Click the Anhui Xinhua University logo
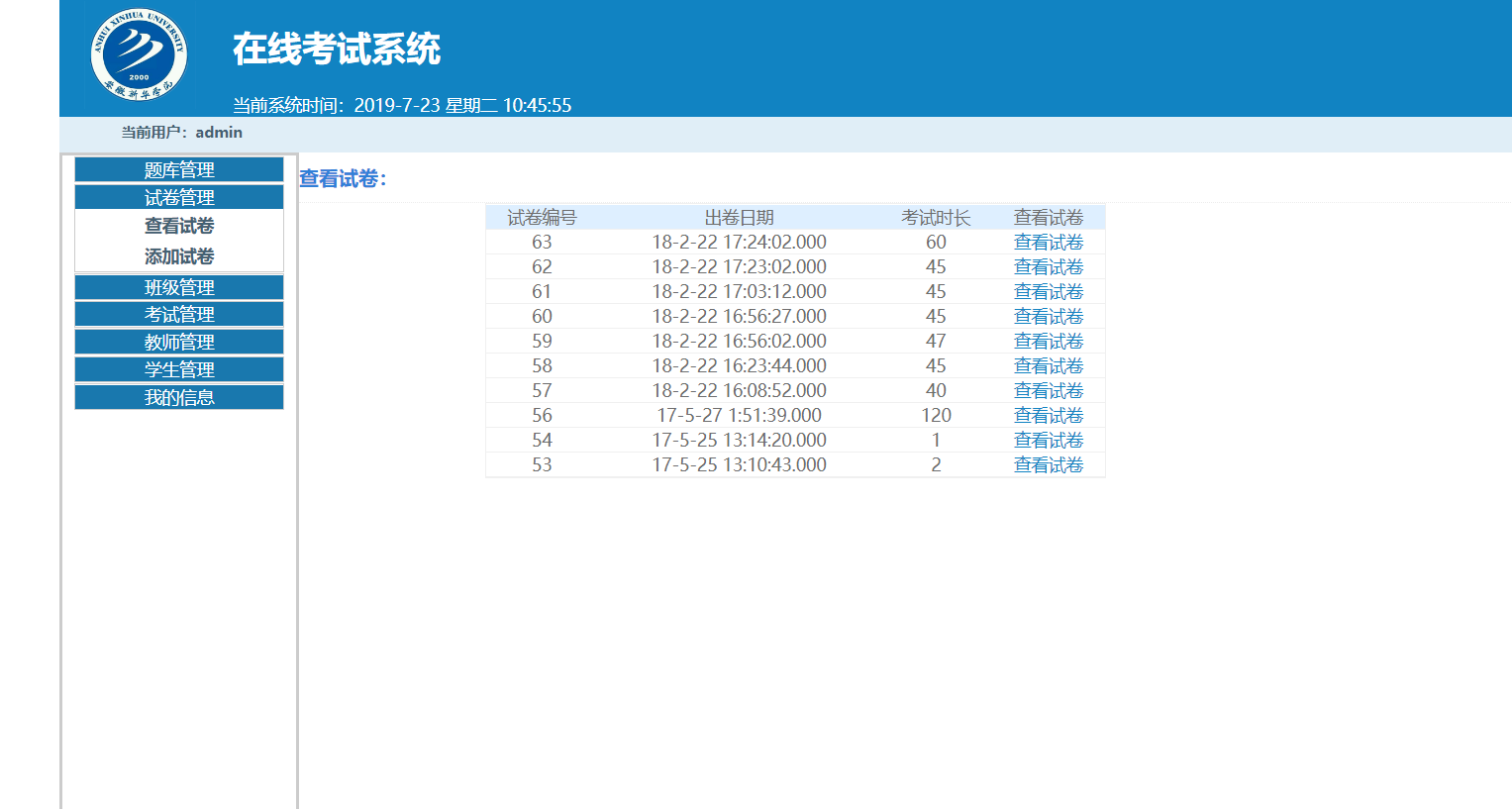This screenshot has width=1512, height=809. (x=139, y=55)
